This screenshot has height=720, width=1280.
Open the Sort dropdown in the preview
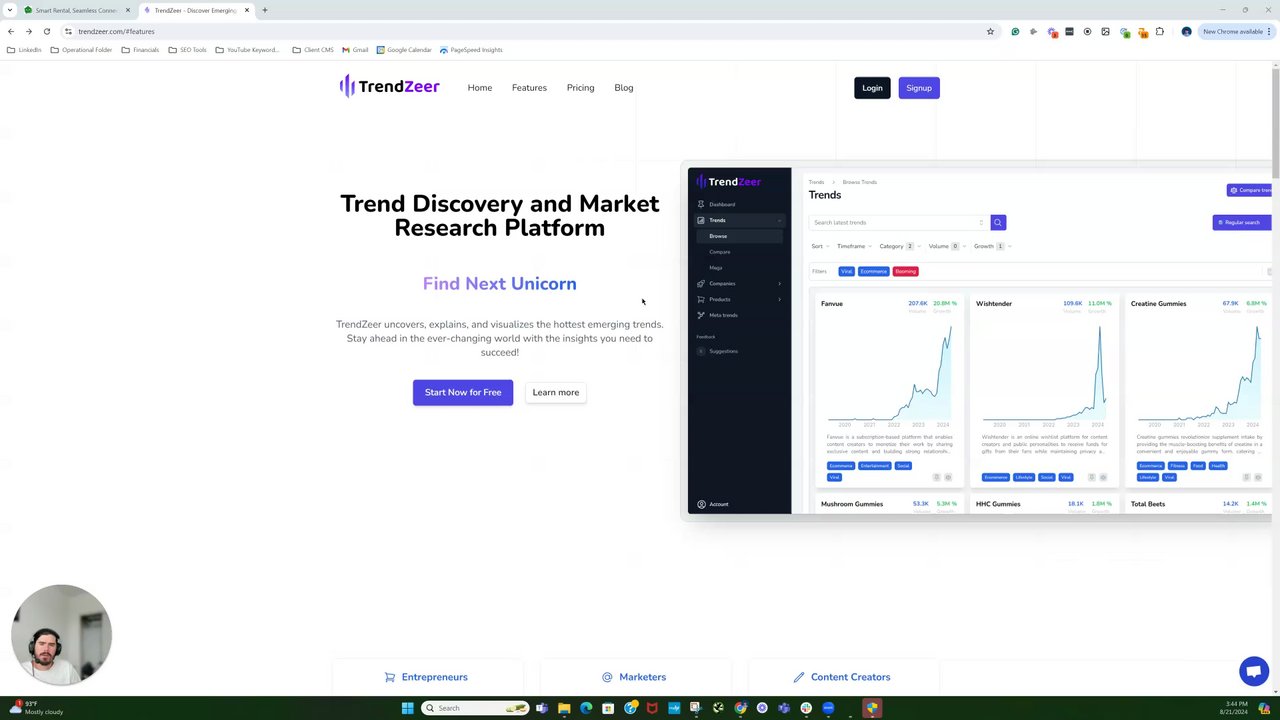pyautogui.click(x=820, y=246)
